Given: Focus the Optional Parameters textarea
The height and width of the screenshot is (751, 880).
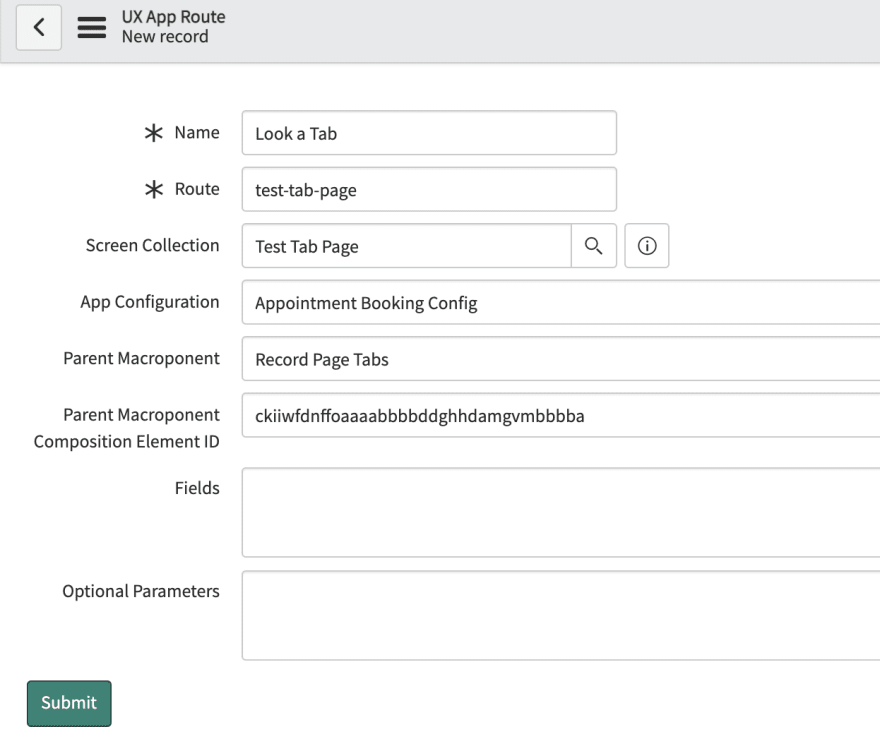Looking at the screenshot, I should click(x=561, y=616).
